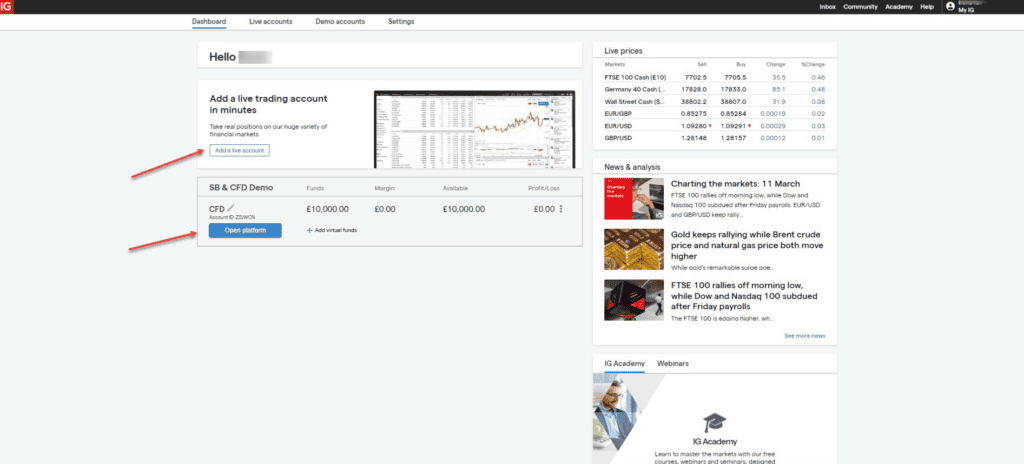The width and height of the screenshot is (1024, 464).
Task: Expand the My IG account menu
Action: (x=965, y=10)
